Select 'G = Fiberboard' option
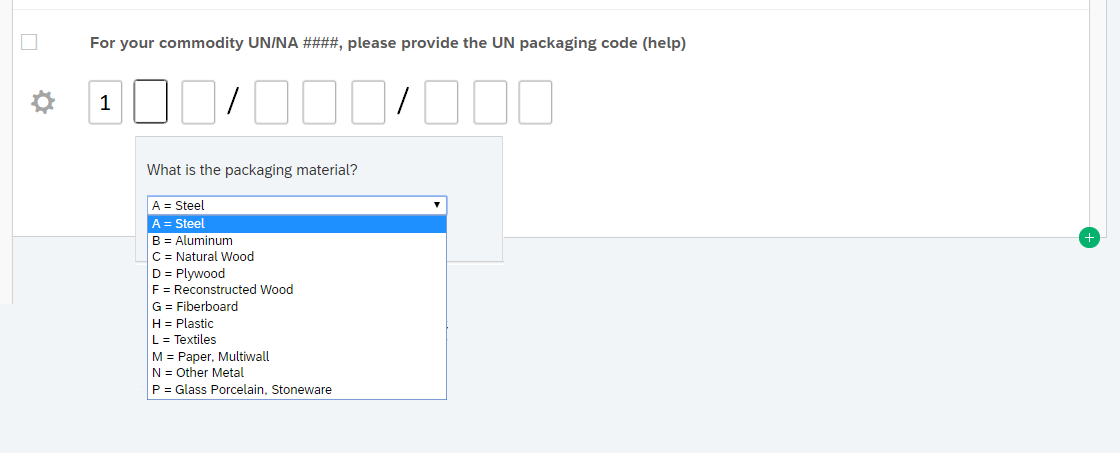This screenshot has width=1120, height=453. (296, 306)
